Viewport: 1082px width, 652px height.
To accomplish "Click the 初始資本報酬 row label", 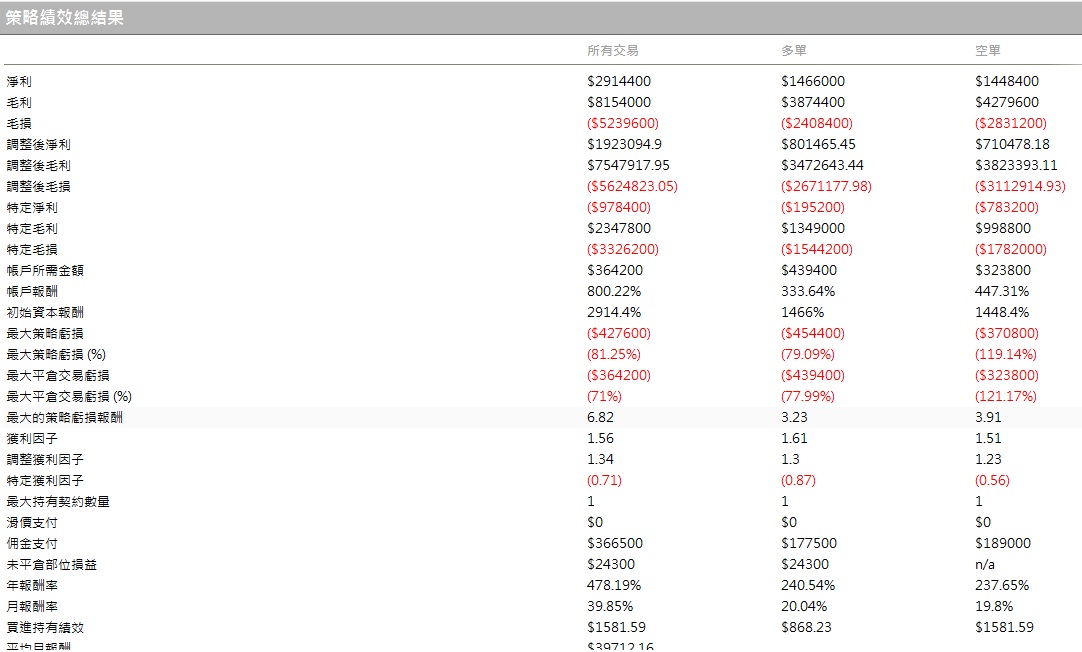I will [45, 313].
